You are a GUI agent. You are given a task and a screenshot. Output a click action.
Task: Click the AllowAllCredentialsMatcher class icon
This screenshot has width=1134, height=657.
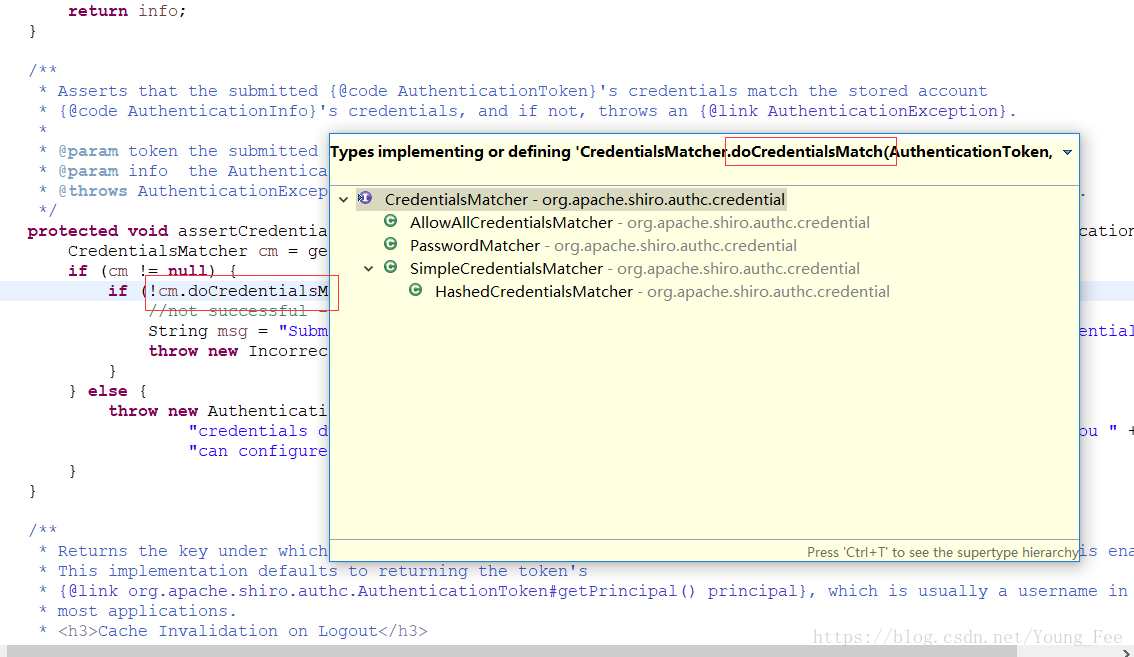(391, 221)
